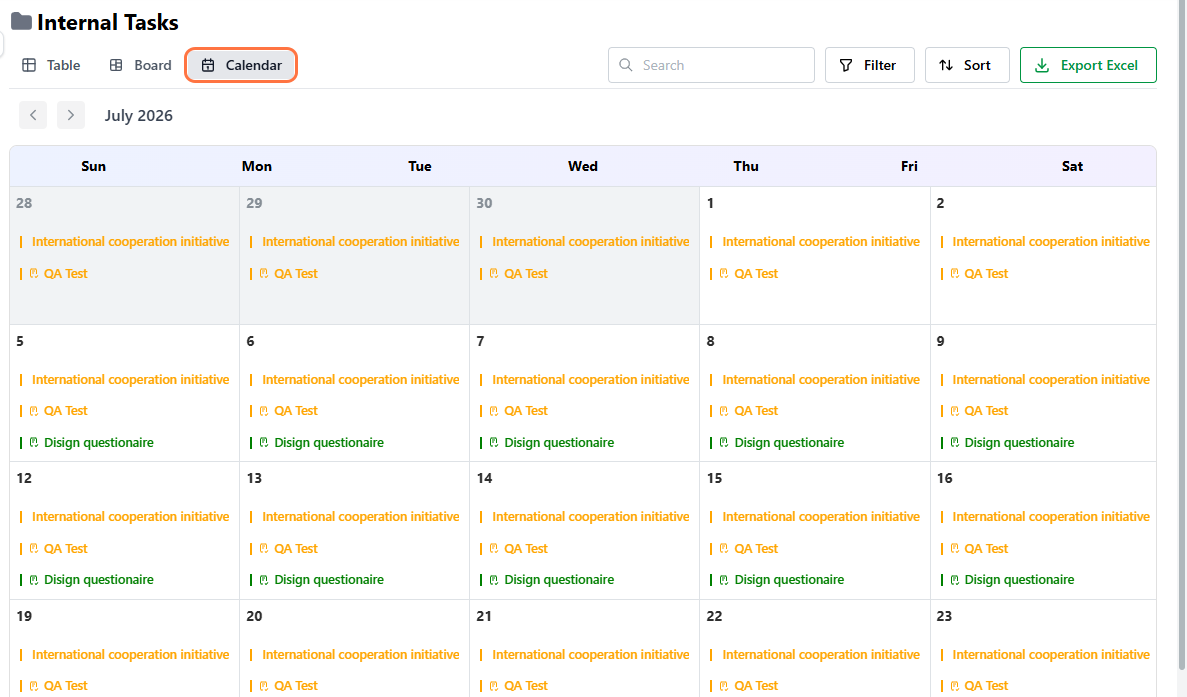Click the Wed column header

click(x=583, y=166)
